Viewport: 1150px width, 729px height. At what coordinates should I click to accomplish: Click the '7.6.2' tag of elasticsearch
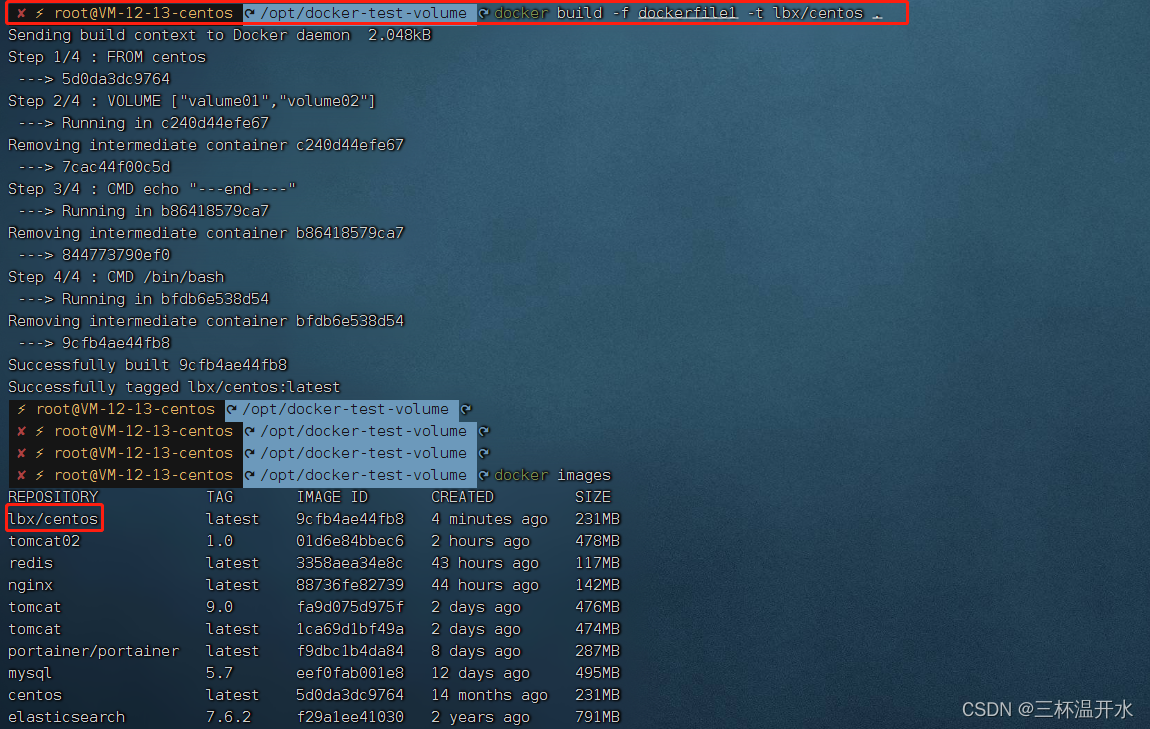click(x=228, y=717)
